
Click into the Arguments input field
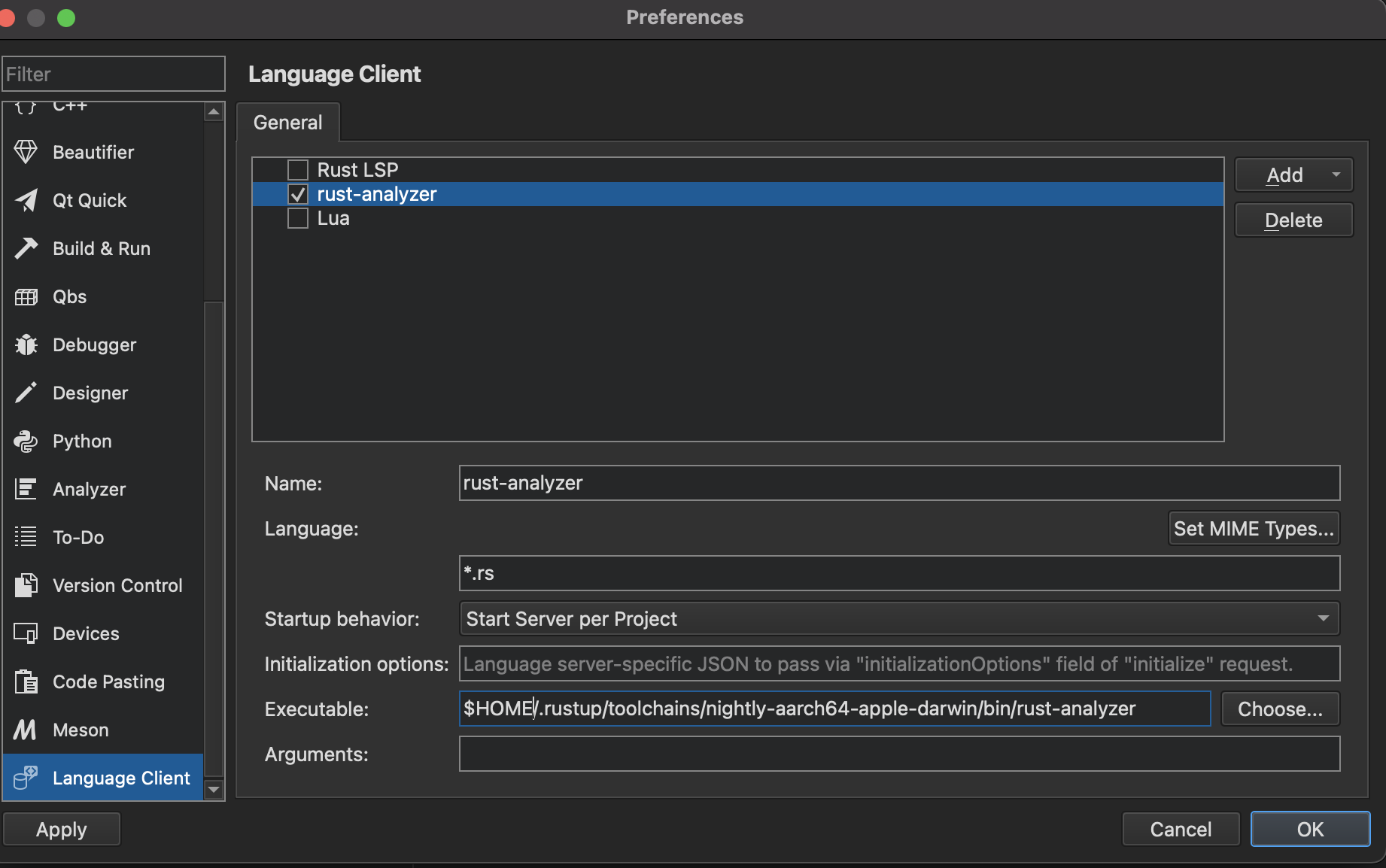click(899, 754)
